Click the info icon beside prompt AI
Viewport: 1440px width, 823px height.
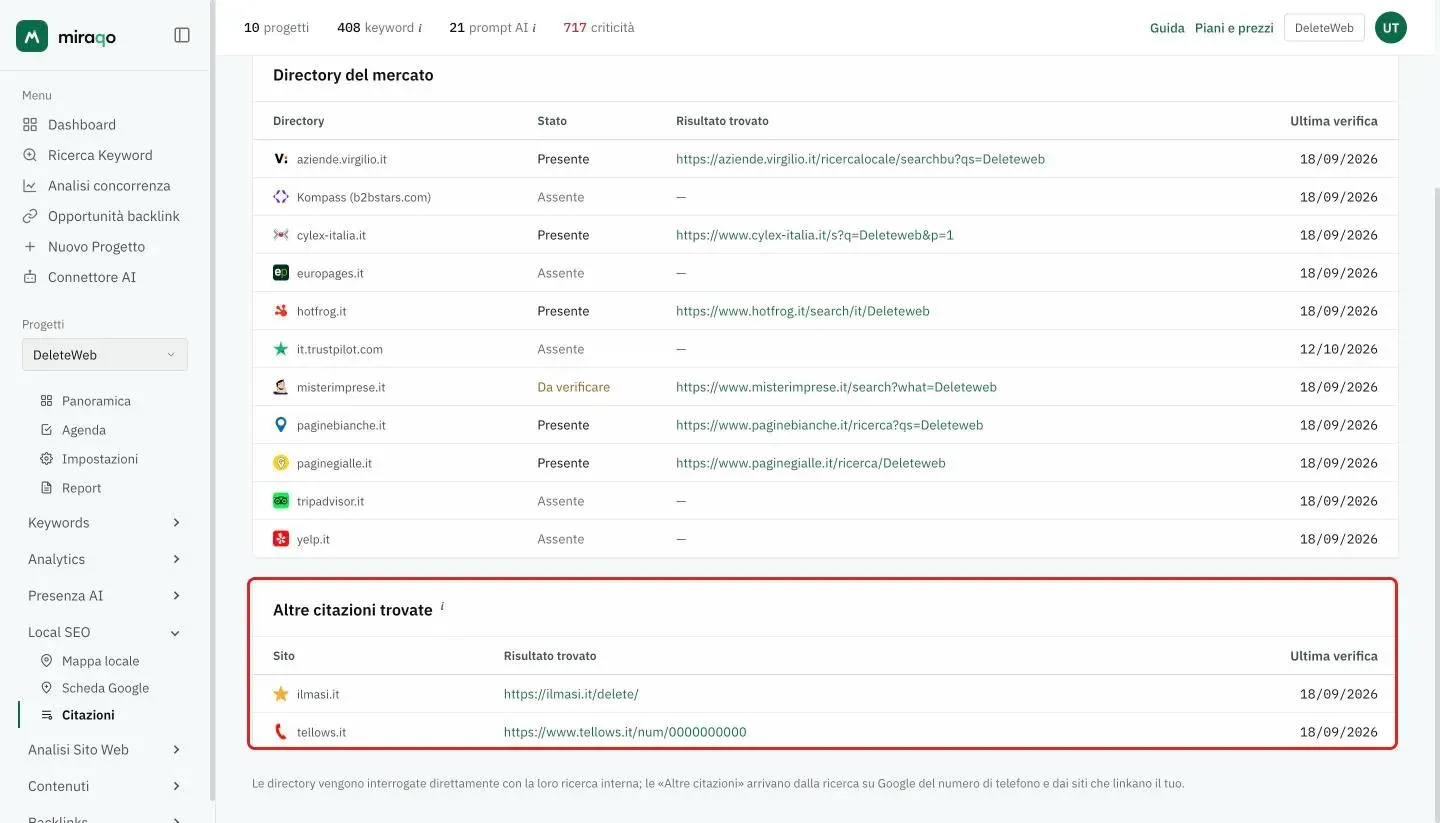pos(534,28)
